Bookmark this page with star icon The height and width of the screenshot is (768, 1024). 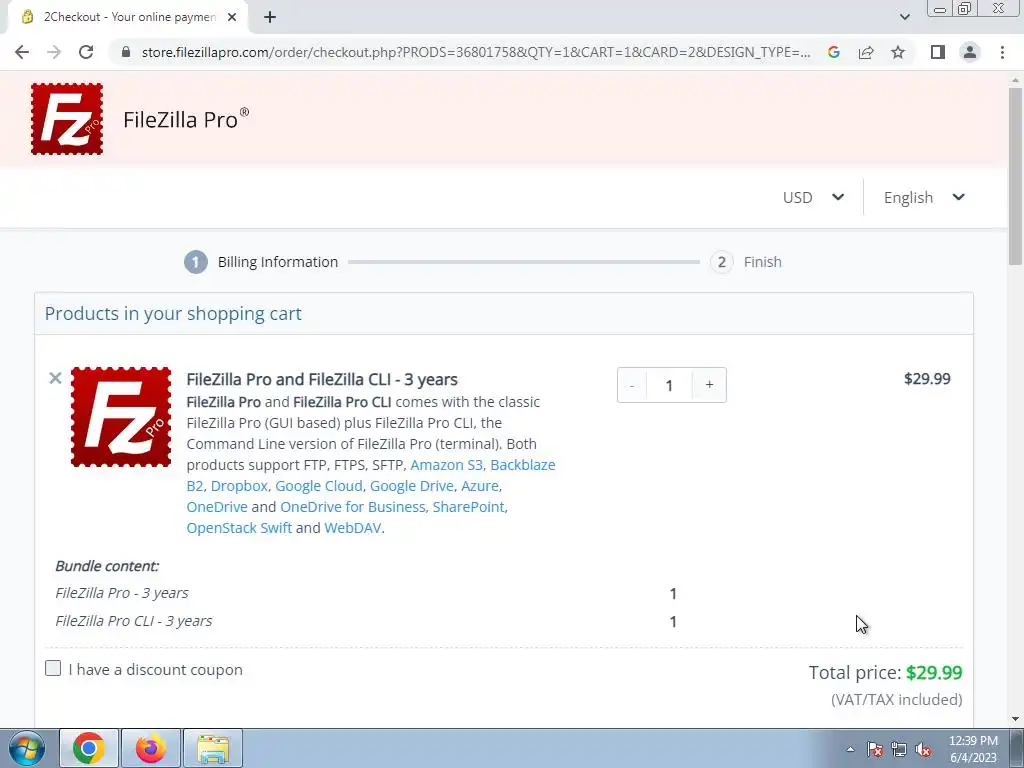point(898,52)
